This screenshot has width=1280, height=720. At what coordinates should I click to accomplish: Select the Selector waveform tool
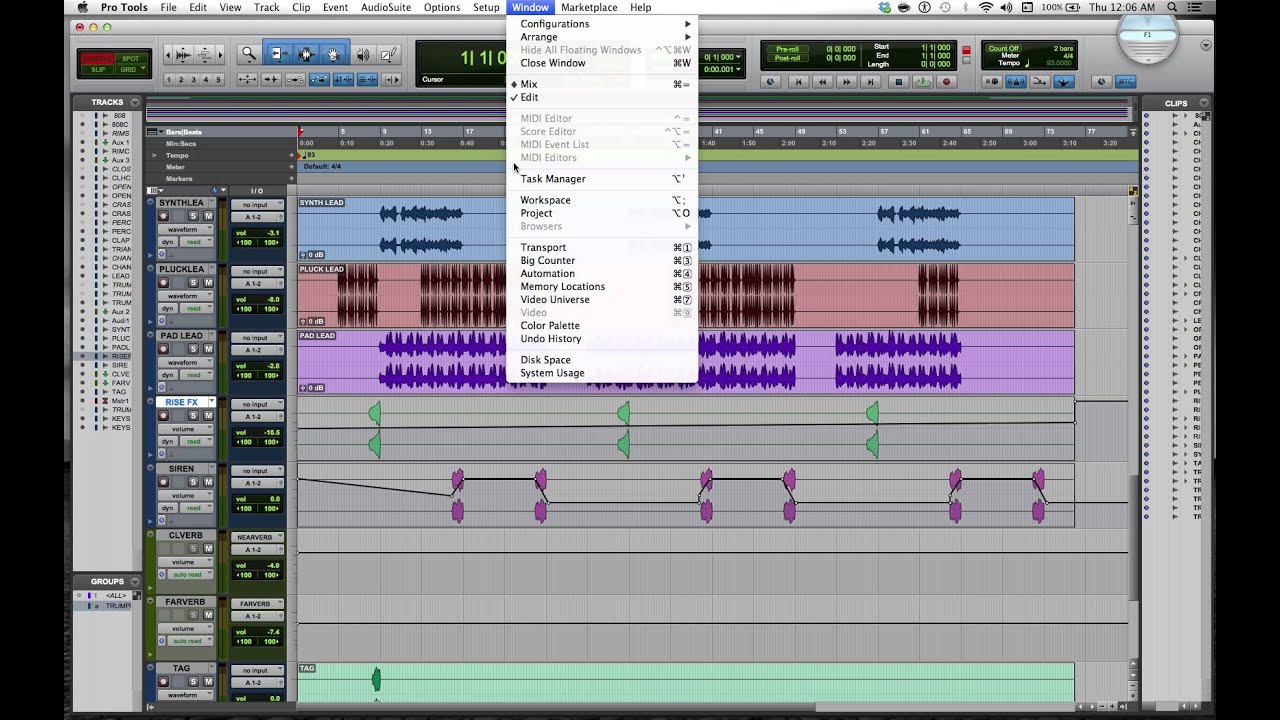click(306, 54)
